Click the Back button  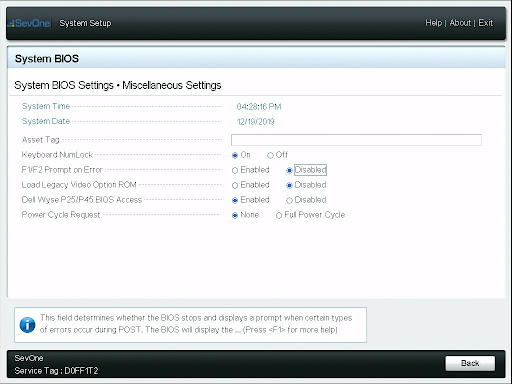(470, 363)
